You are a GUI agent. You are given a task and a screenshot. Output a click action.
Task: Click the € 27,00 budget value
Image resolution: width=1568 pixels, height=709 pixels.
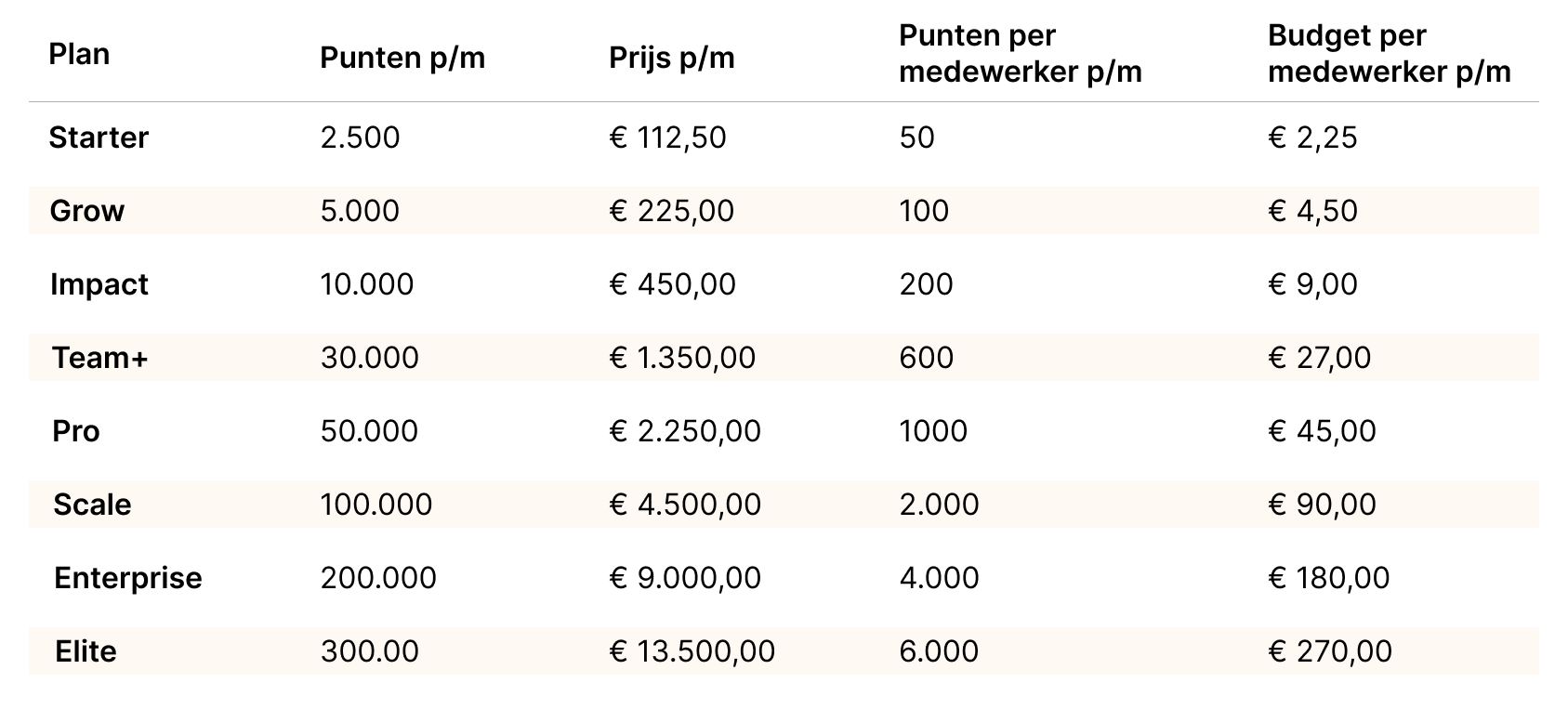(x=1320, y=358)
